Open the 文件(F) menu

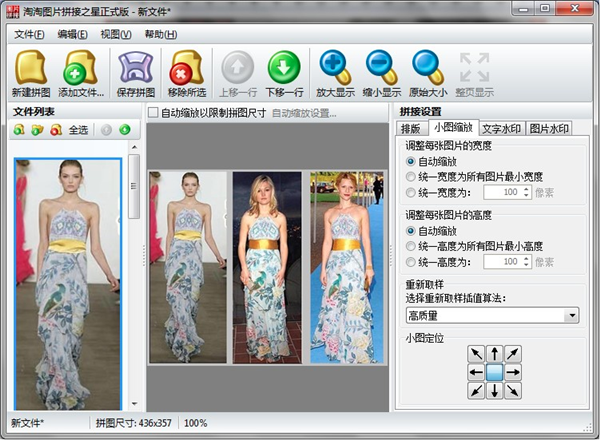(x=30, y=34)
